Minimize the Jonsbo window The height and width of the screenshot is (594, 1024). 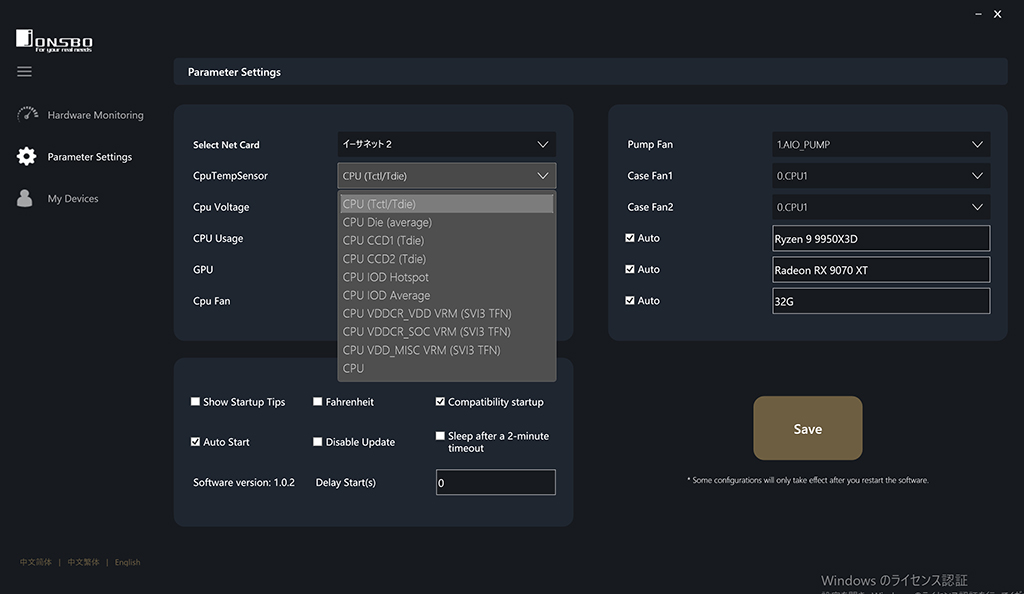978,14
